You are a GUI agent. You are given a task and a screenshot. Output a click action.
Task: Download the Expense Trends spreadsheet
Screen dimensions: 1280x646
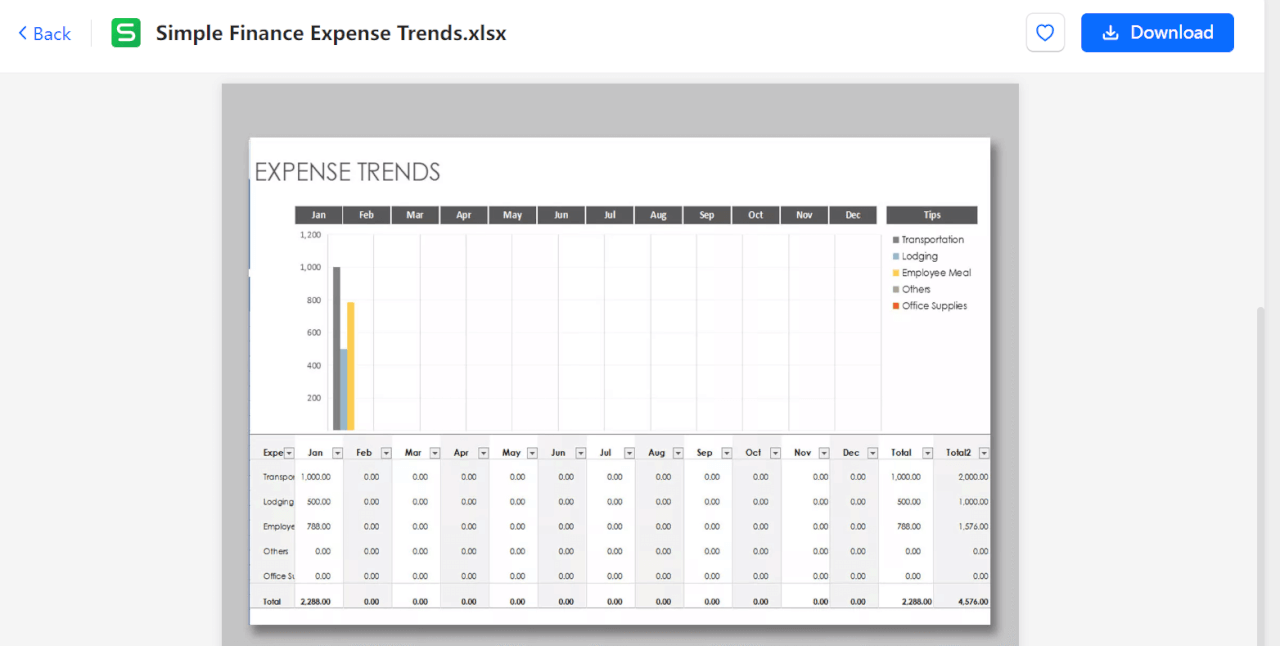(x=1157, y=33)
